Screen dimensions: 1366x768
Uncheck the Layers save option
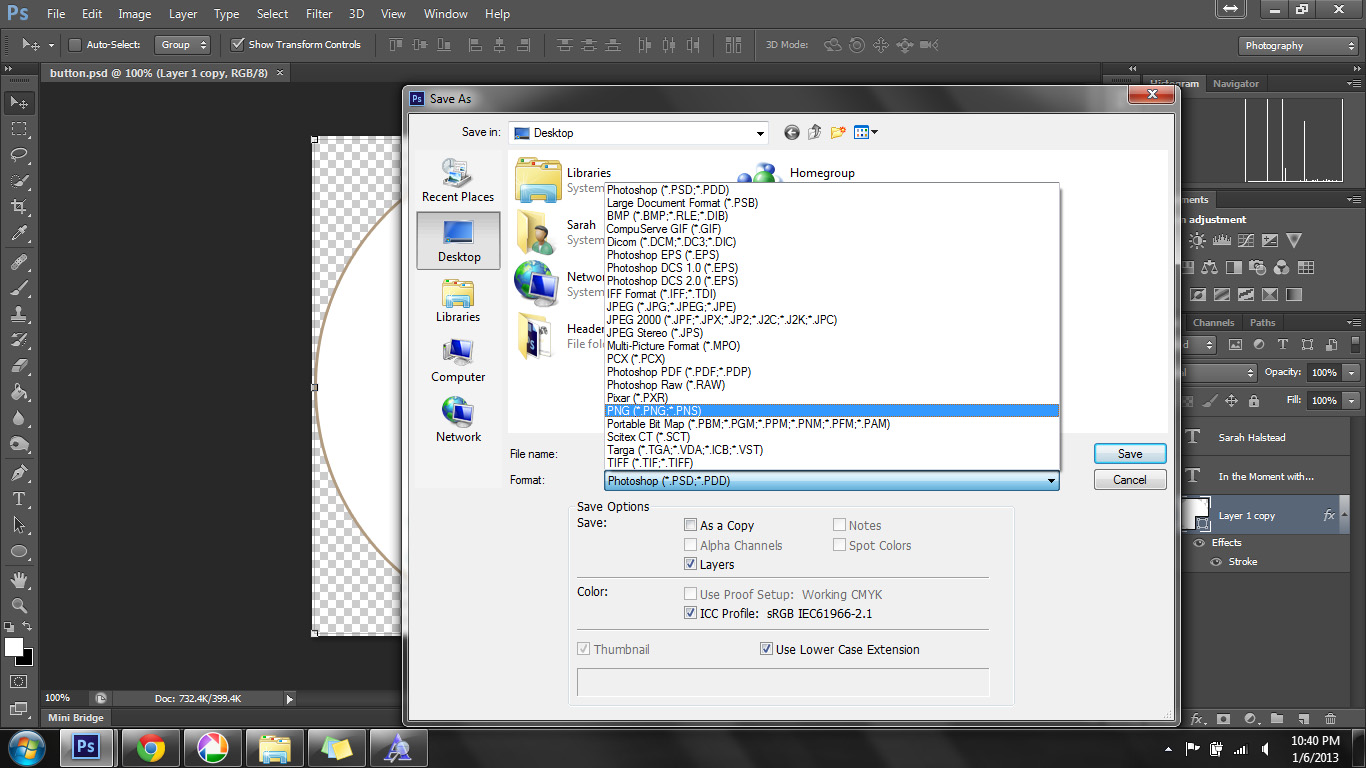point(690,564)
